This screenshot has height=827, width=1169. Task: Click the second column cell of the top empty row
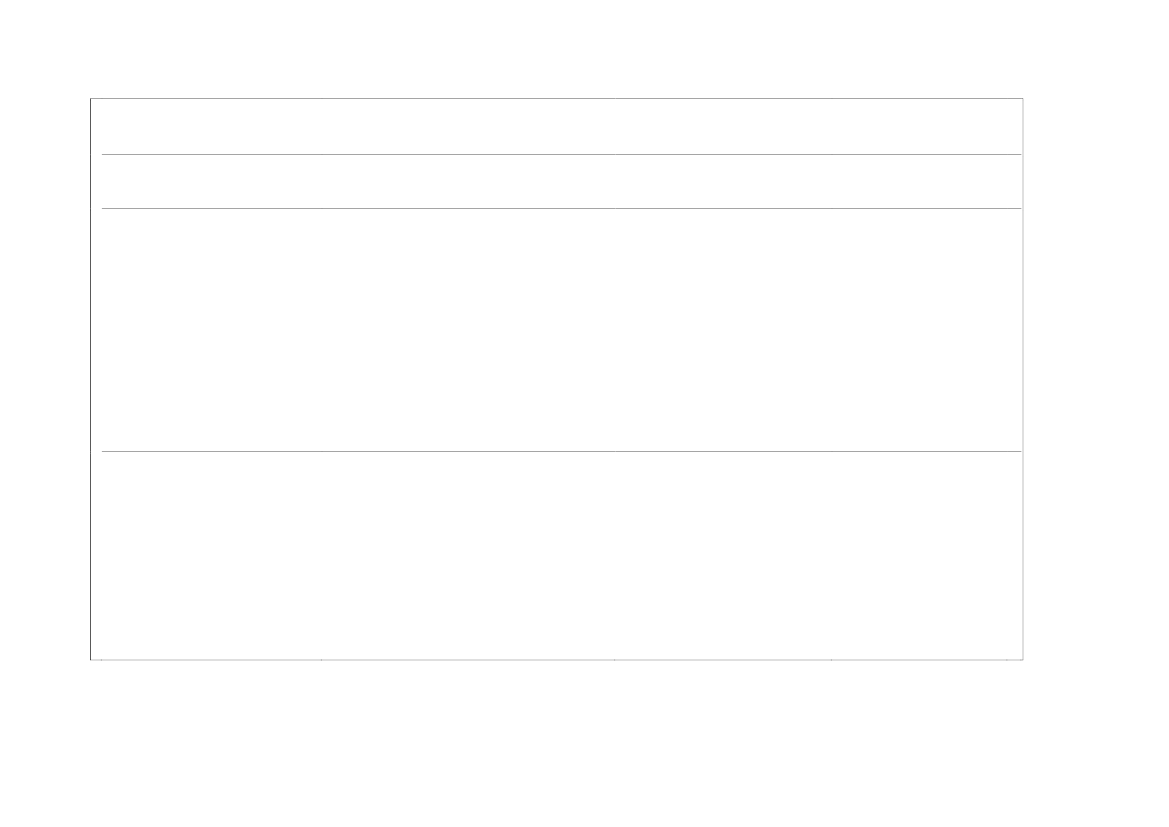(467, 127)
